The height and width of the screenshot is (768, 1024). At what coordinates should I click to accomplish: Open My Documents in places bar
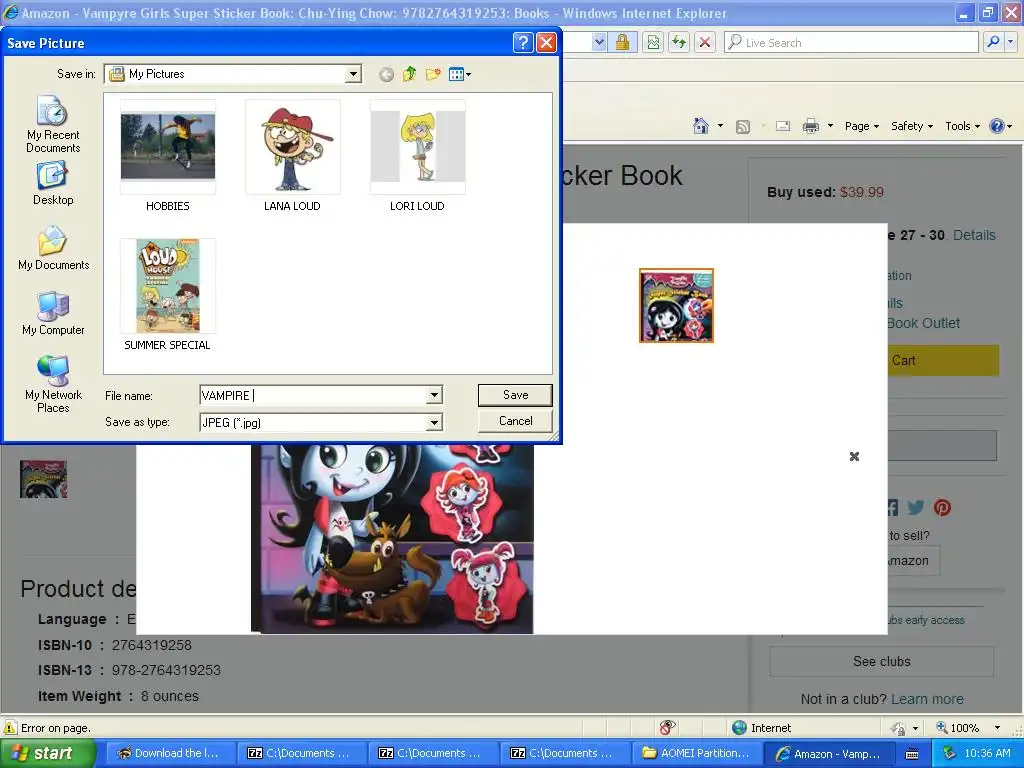pyautogui.click(x=53, y=248)
